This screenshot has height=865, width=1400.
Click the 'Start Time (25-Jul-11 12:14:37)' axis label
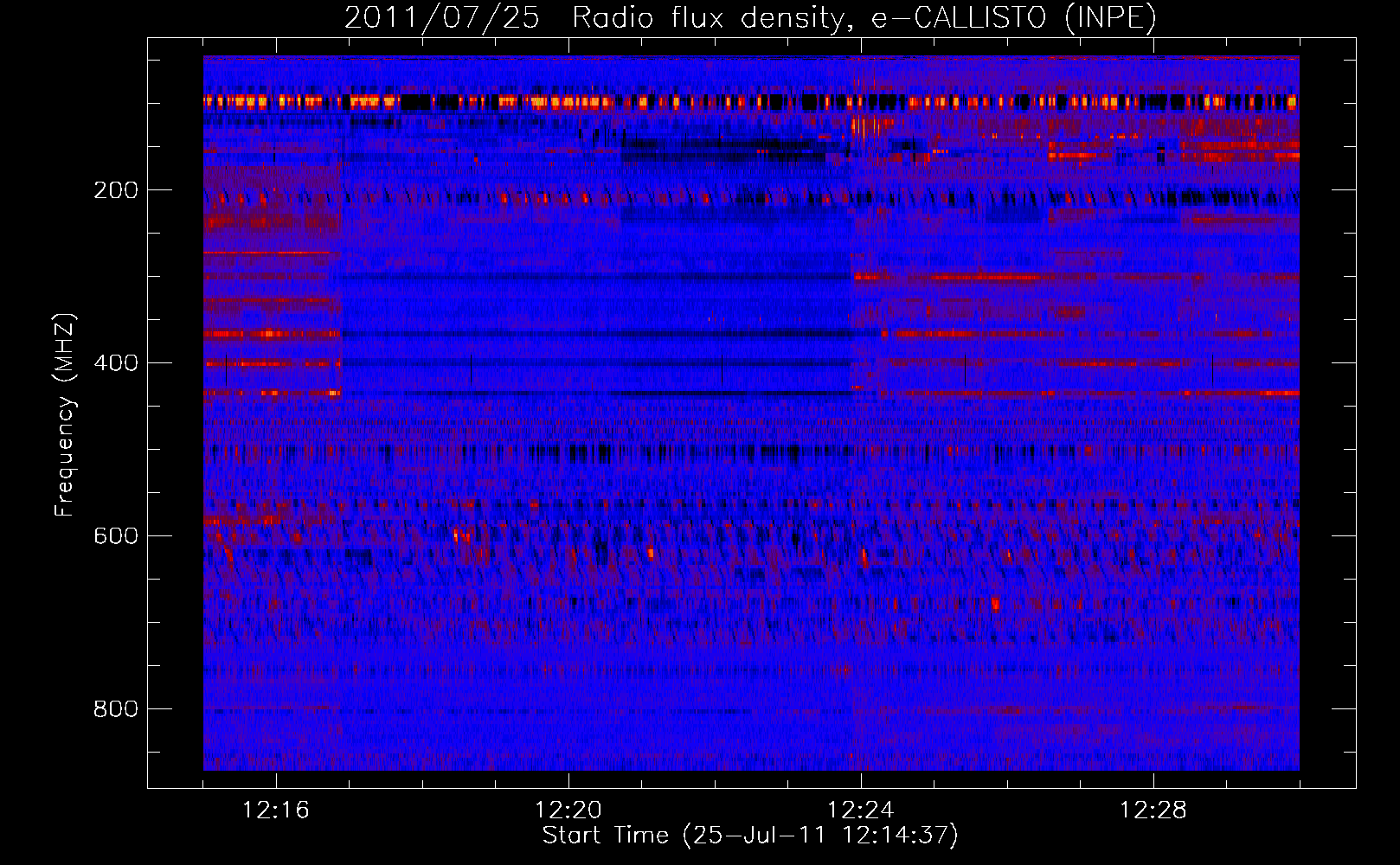pyautogui.click(x=750, y=836)
